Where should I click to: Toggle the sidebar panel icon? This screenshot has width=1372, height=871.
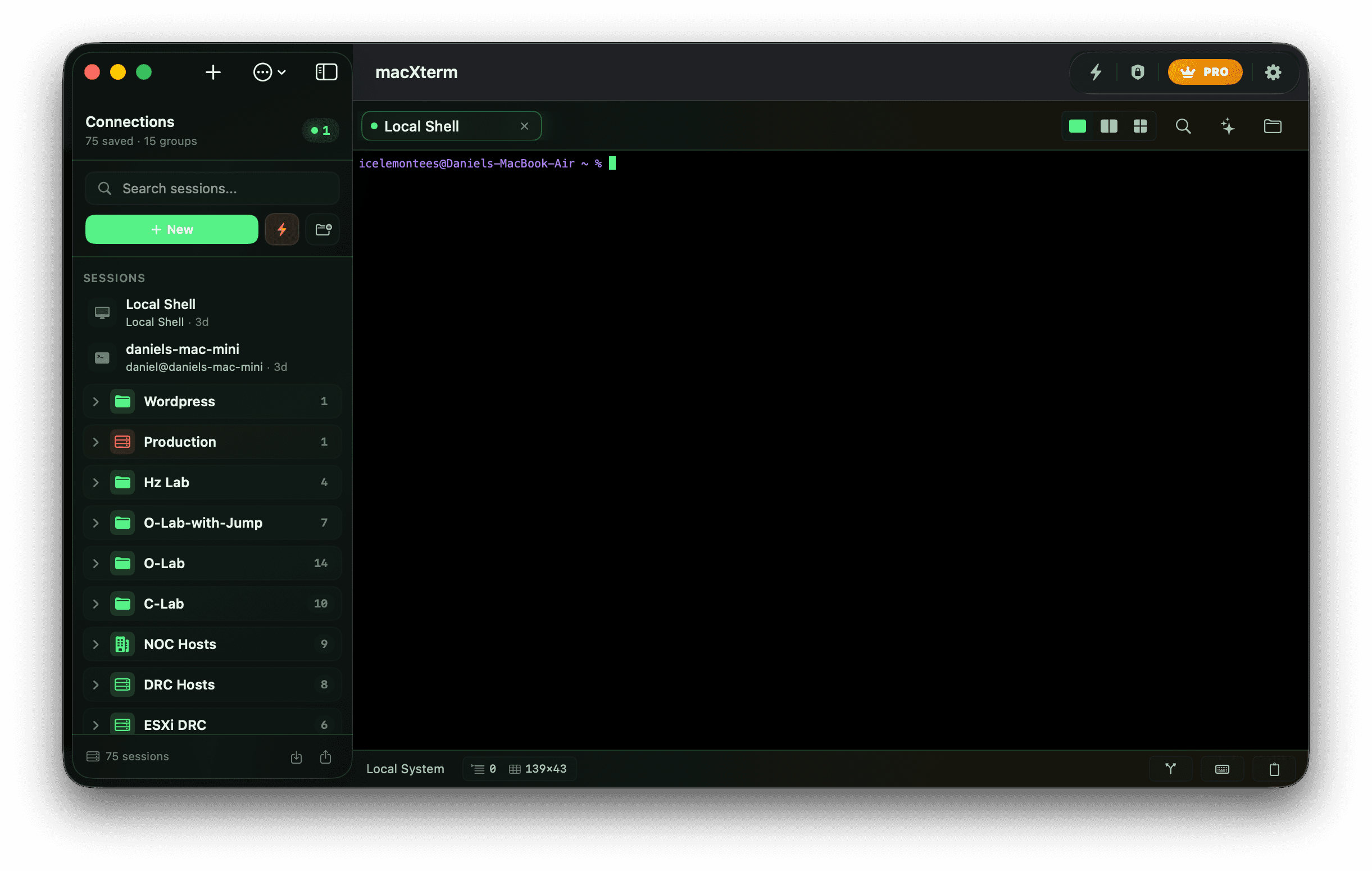click(x=326, y=72)
